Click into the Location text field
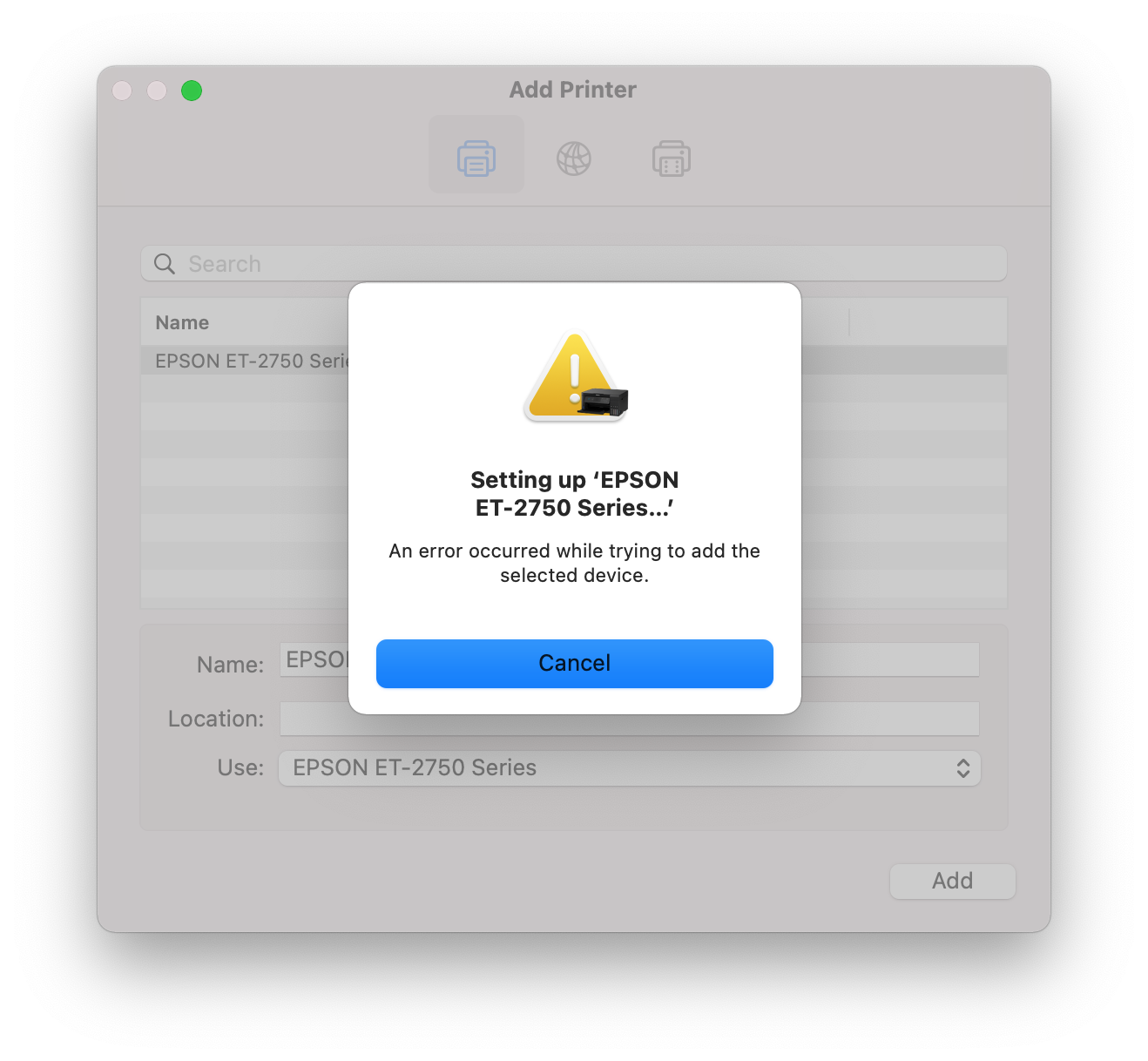The width and height of the screenshot is (1148, 1061). coord(630,719)
